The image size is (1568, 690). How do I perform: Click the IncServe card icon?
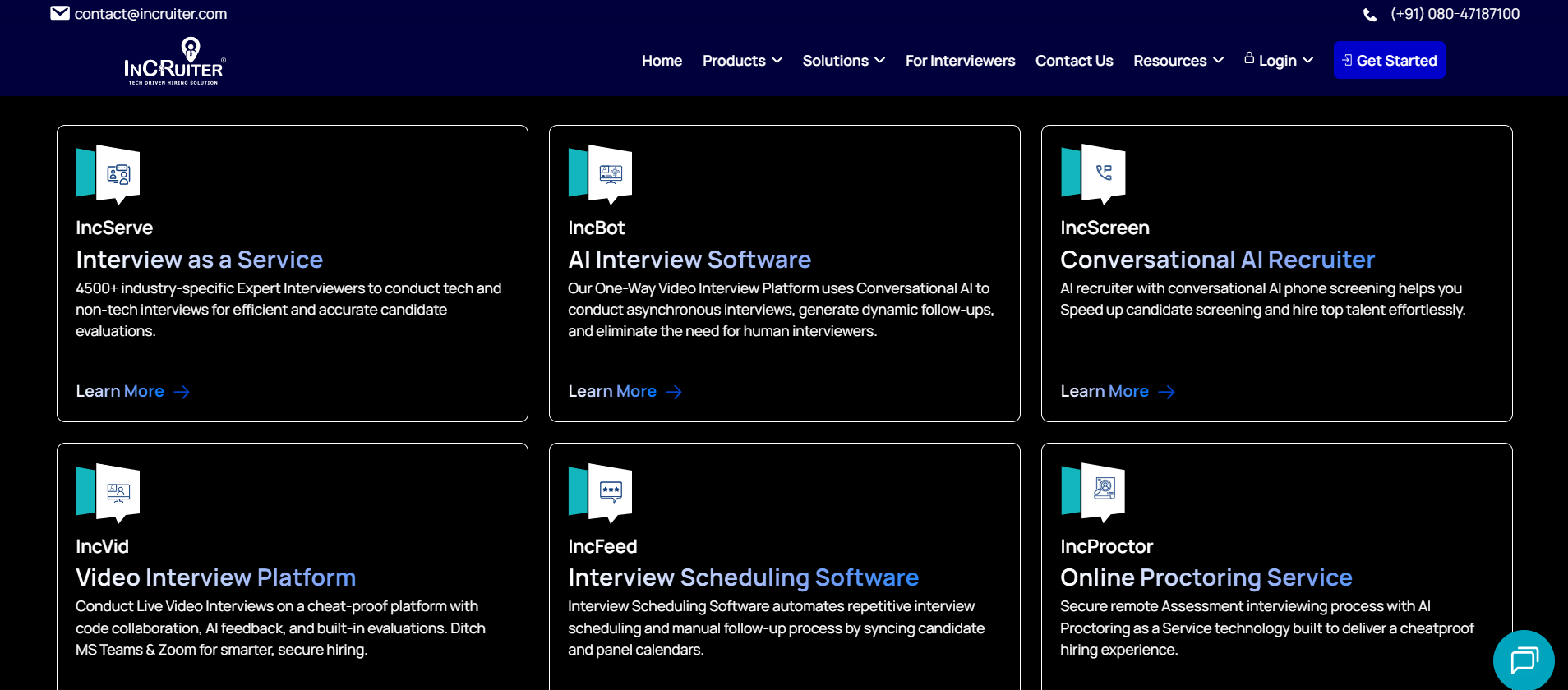[x=108, y=174]
